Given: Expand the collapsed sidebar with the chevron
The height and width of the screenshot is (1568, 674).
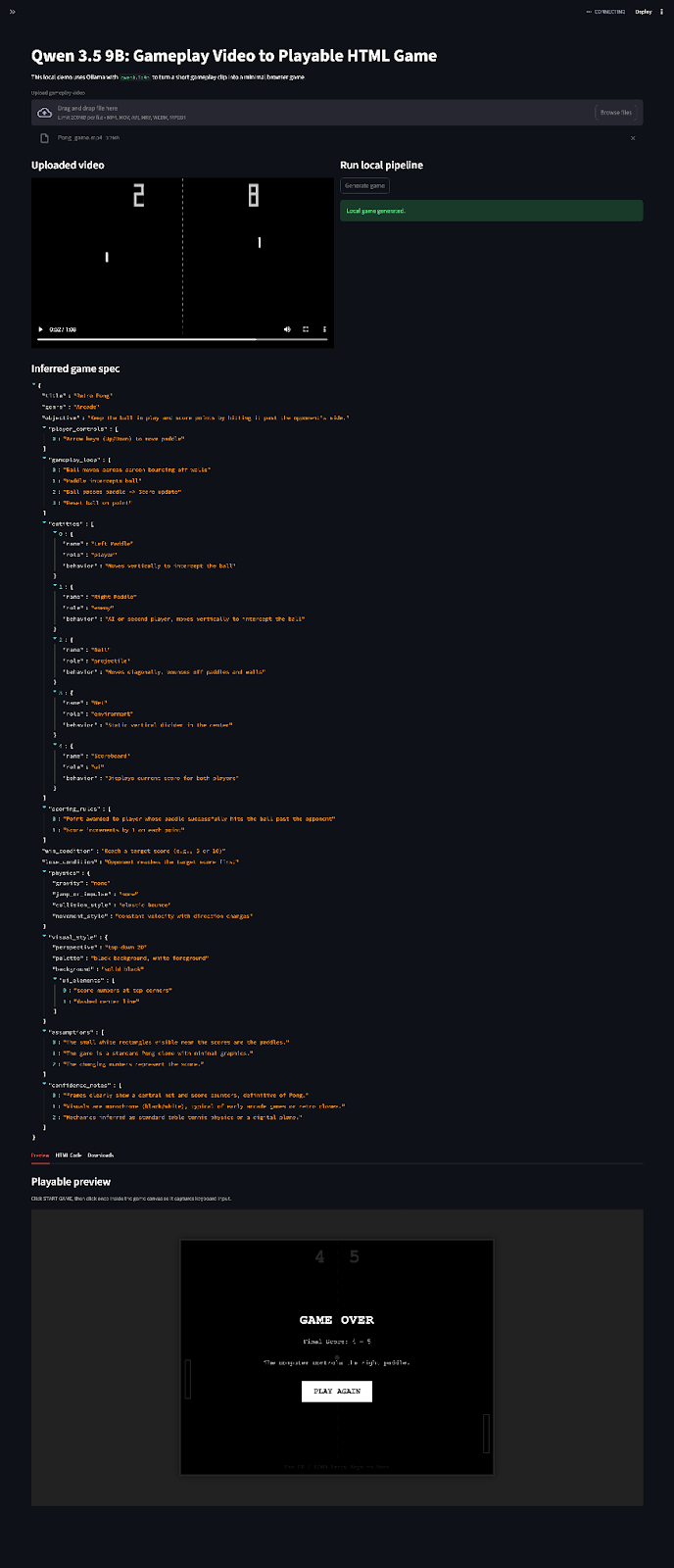Looking at the screenshot, I should coord(12,13).
